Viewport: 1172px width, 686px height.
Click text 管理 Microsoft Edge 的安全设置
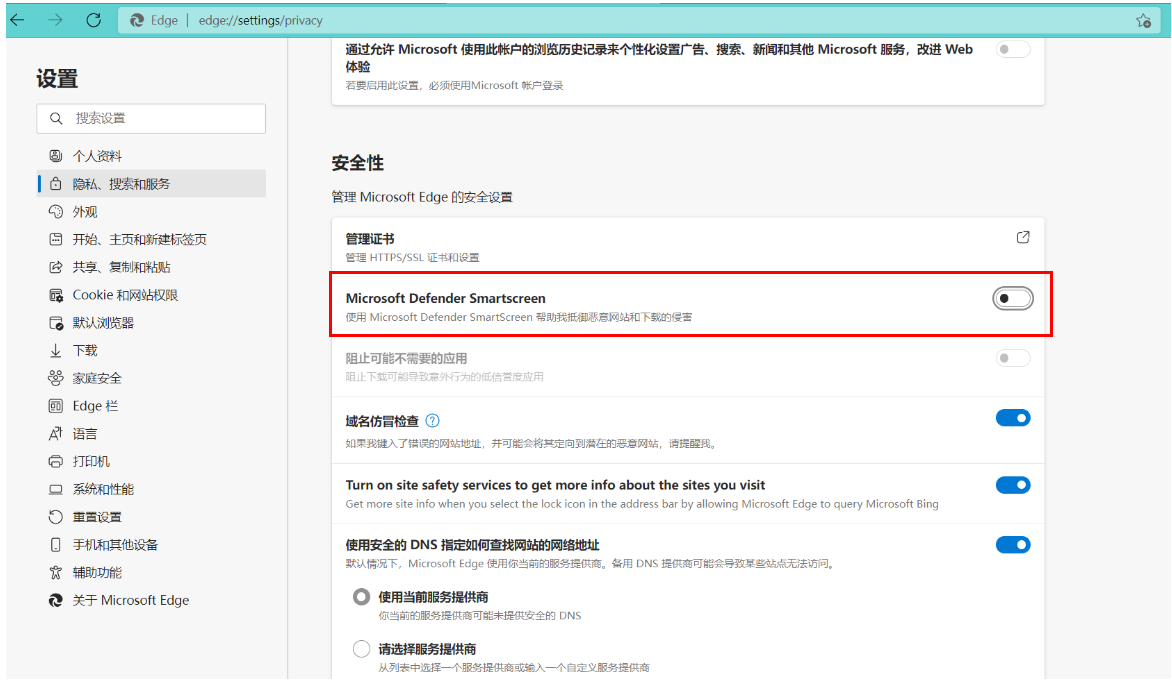coord(422,197)
